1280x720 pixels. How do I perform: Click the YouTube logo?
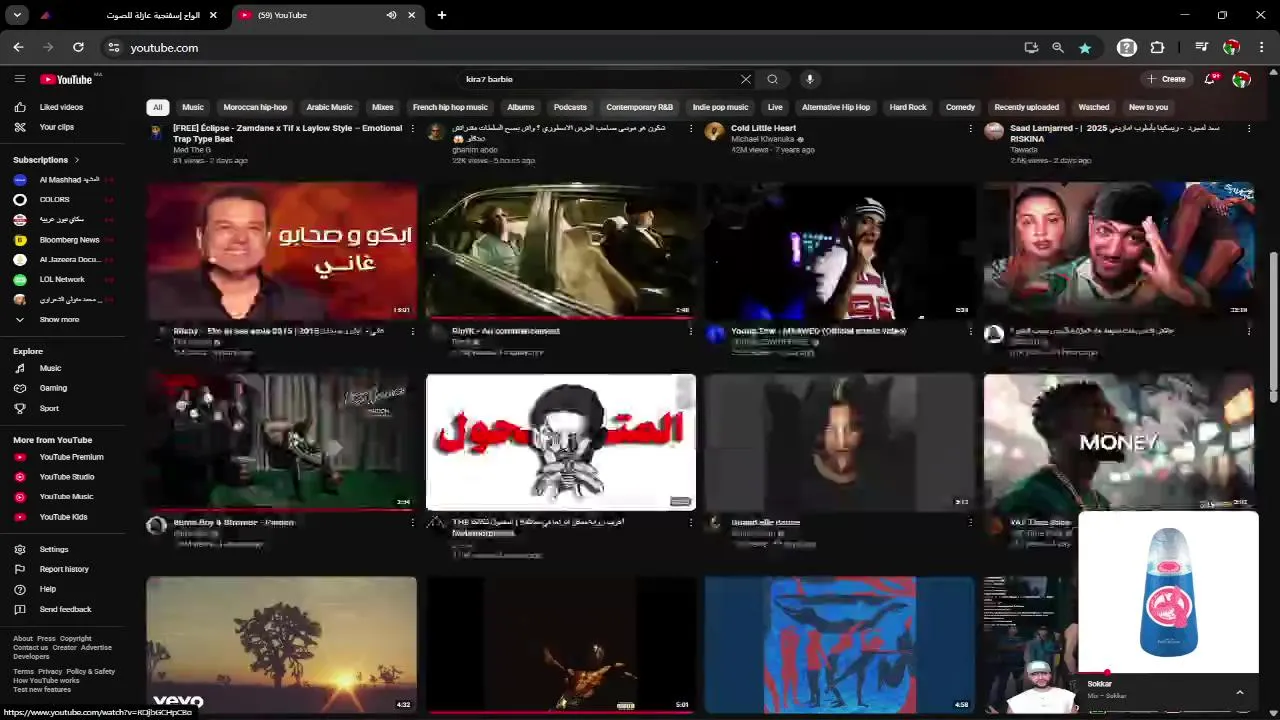[x=66, y=79]
